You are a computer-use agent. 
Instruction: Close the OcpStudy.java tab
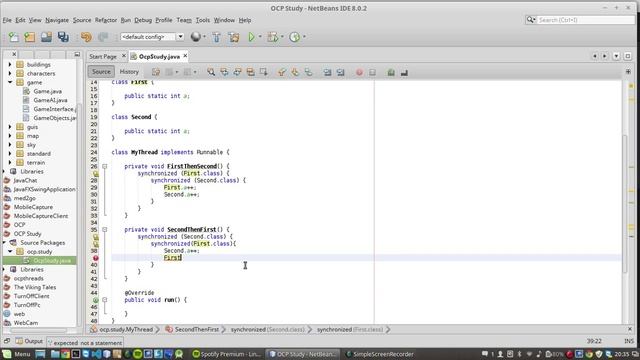point(185,56)
